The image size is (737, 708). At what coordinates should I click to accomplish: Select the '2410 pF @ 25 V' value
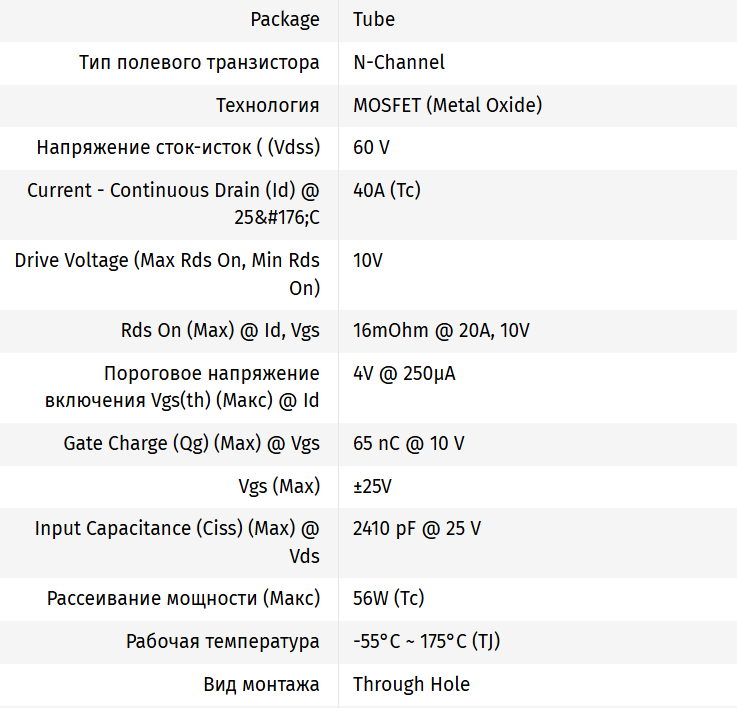pyautogui.click(x=417, y=529)
